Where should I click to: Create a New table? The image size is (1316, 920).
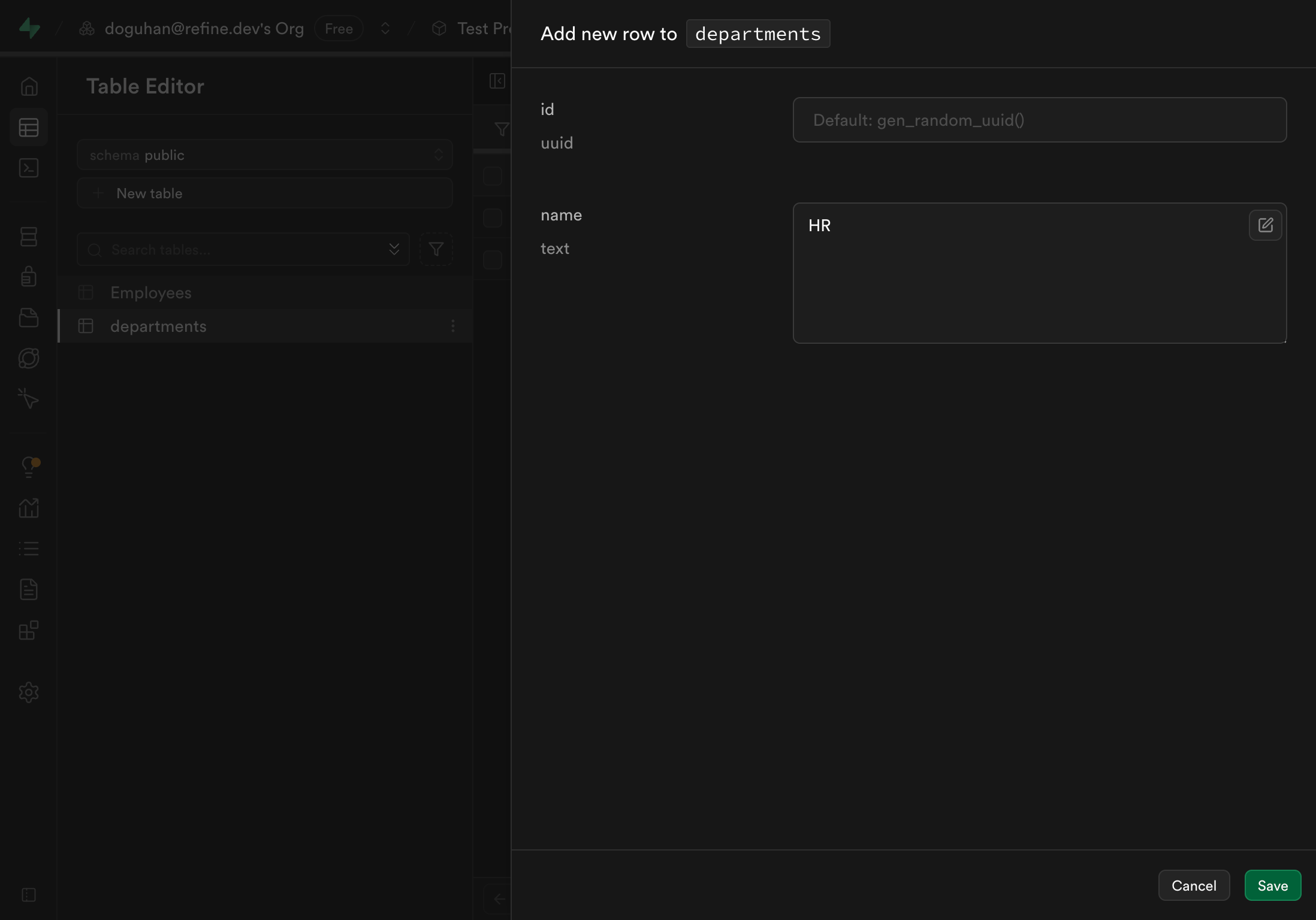click(x=264, y=193)
